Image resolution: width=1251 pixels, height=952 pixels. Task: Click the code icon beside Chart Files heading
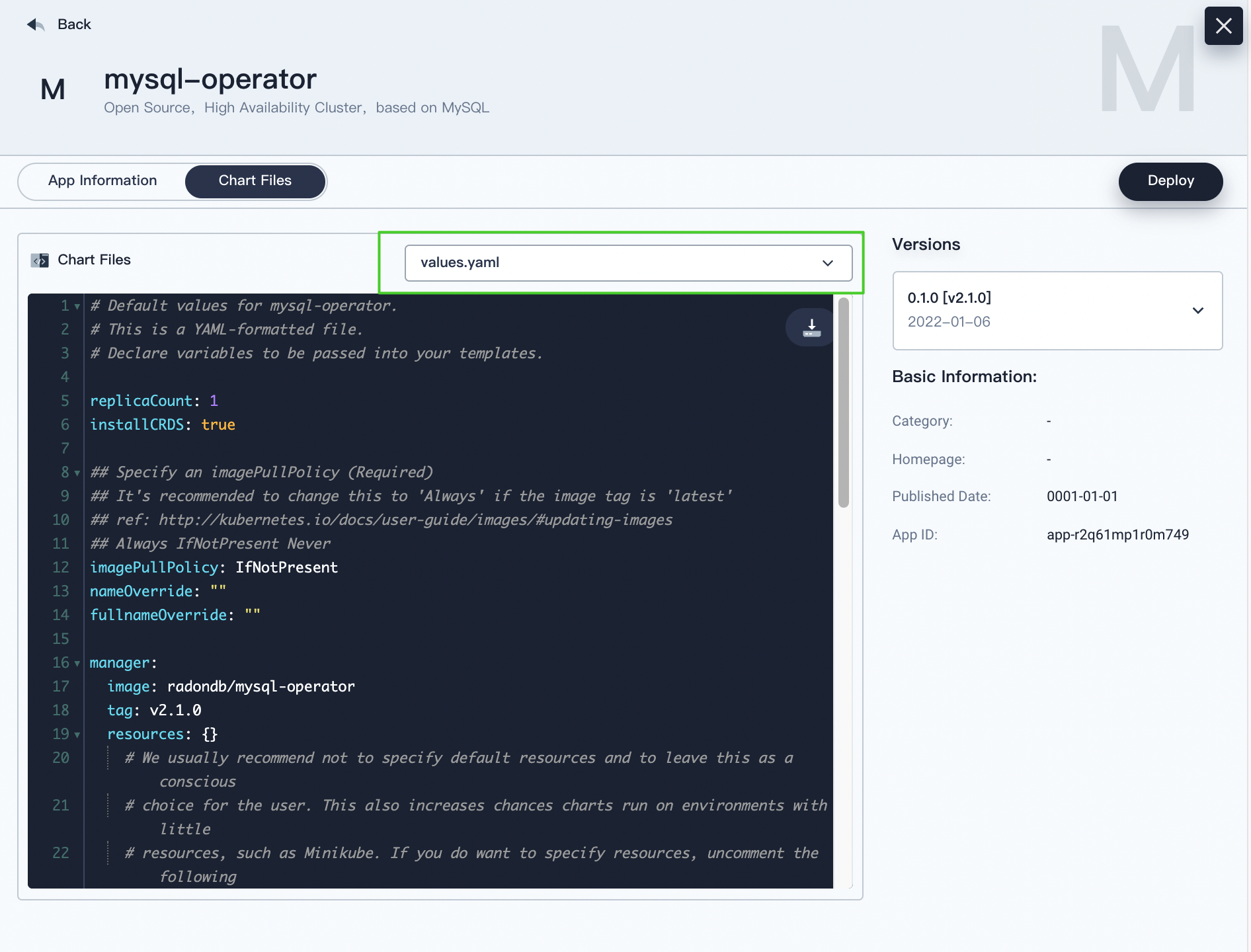click(x=40, y=259)
